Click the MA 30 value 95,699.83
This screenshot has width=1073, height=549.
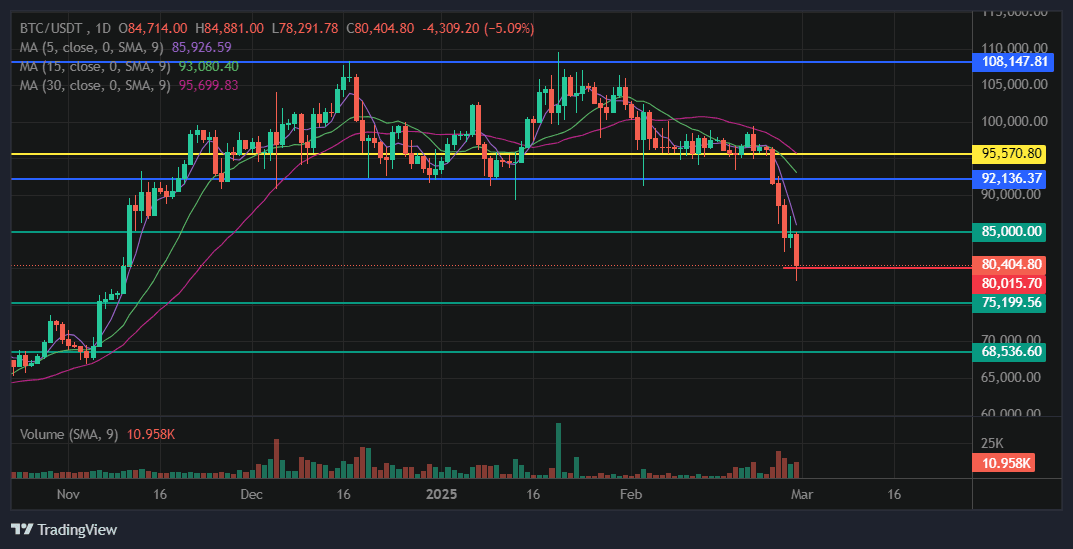click(x=209, y=86)
